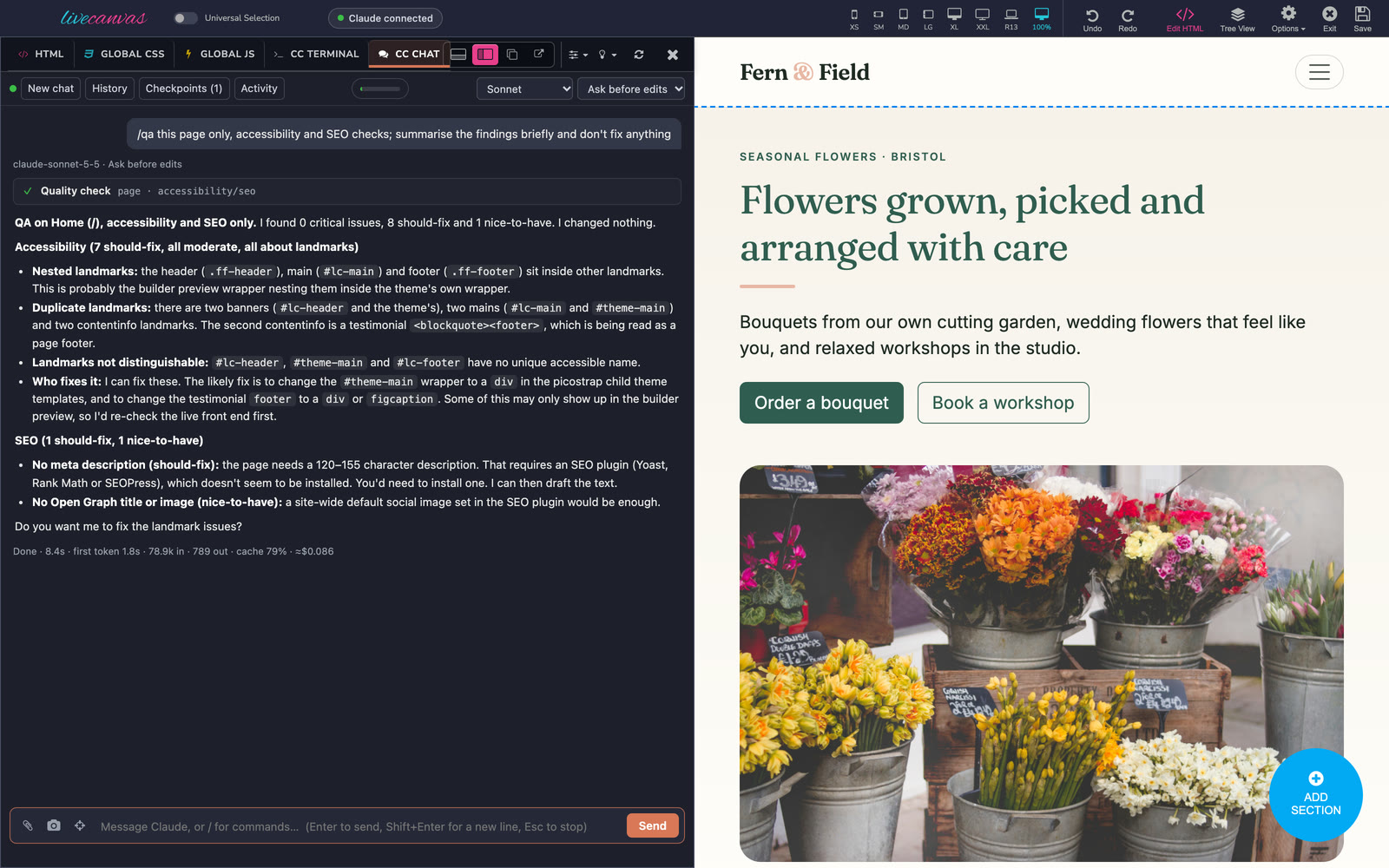Exit the LiveCanvas editor
Screen dimensions: 1389x868
point(1329,19)
